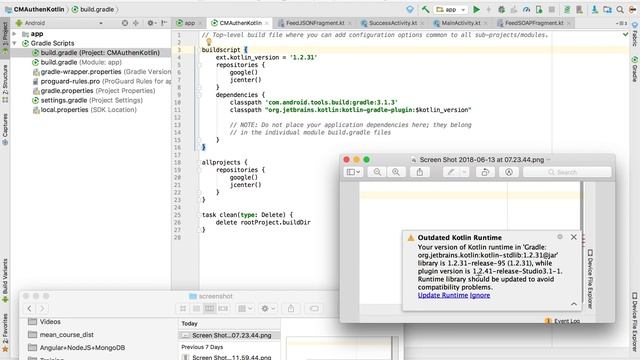Click scroll-from-source target icon in Project panel

coord(125,23)
